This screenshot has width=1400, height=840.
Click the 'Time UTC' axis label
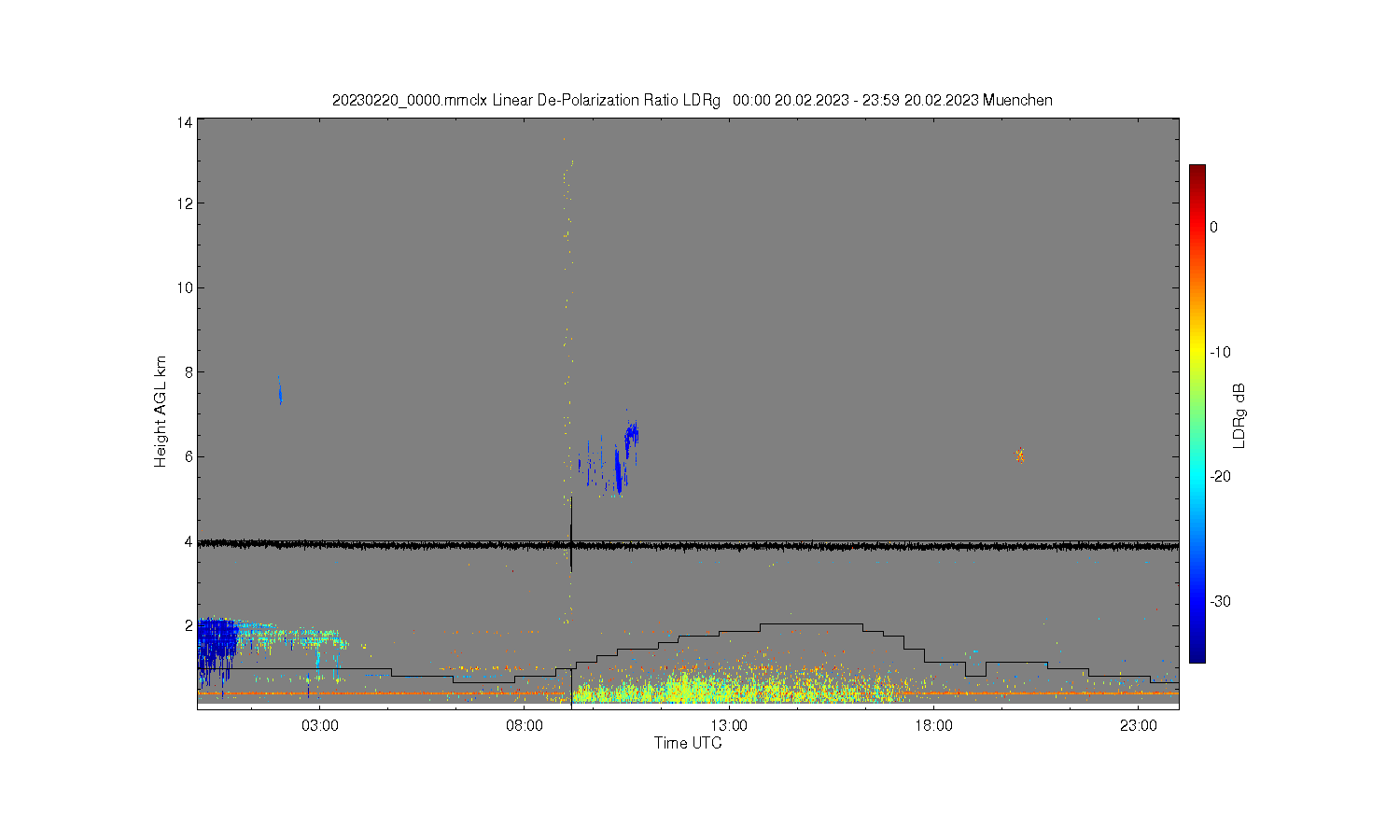click(688, 743)
